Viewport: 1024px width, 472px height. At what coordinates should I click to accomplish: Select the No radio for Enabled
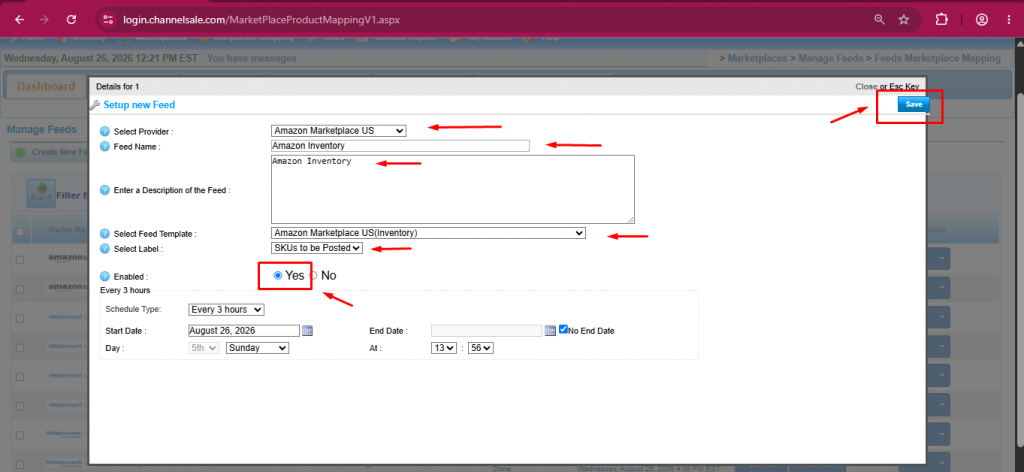[313, 275]
